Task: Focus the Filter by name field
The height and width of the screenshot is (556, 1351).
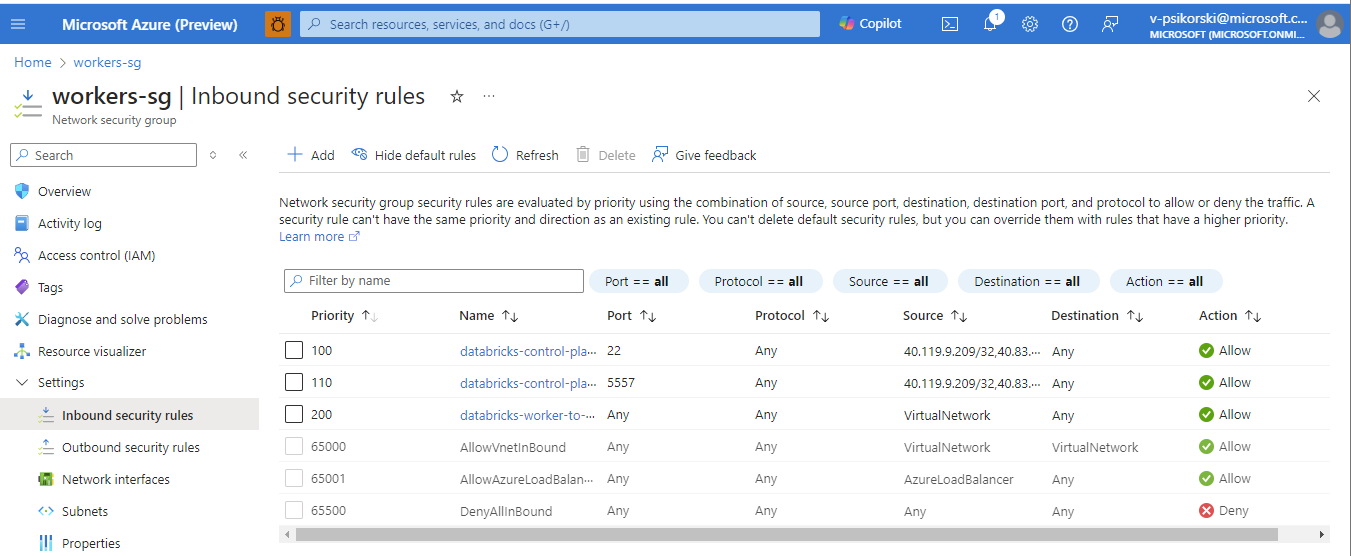Action: (x=434, y=281)
